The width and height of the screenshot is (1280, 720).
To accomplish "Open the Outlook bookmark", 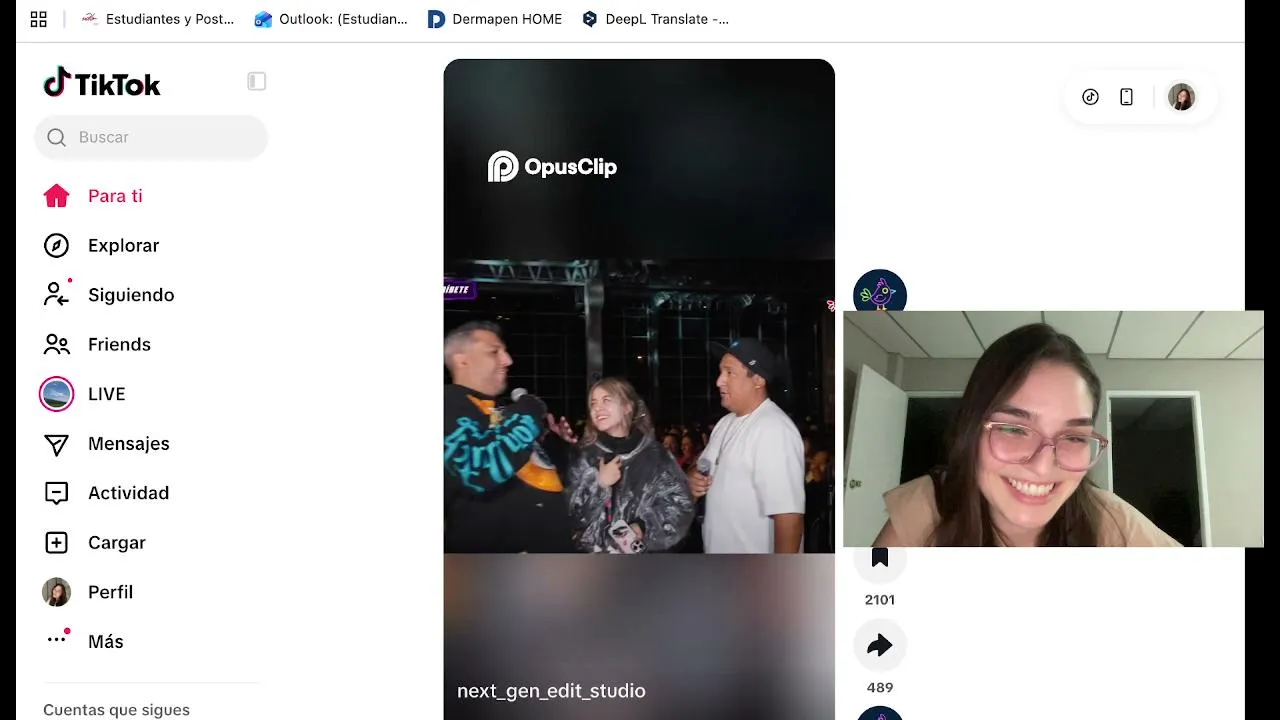I will (331, 19).
